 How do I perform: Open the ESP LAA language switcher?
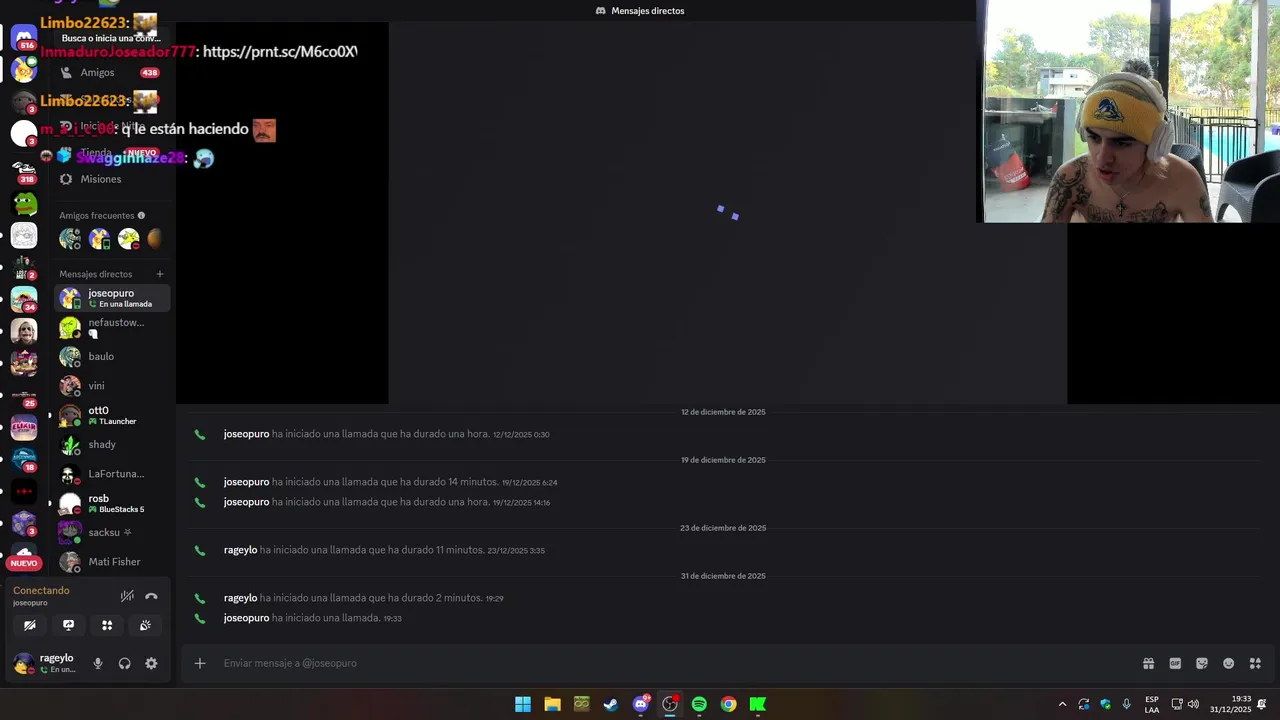click(x=1152, y=704)
